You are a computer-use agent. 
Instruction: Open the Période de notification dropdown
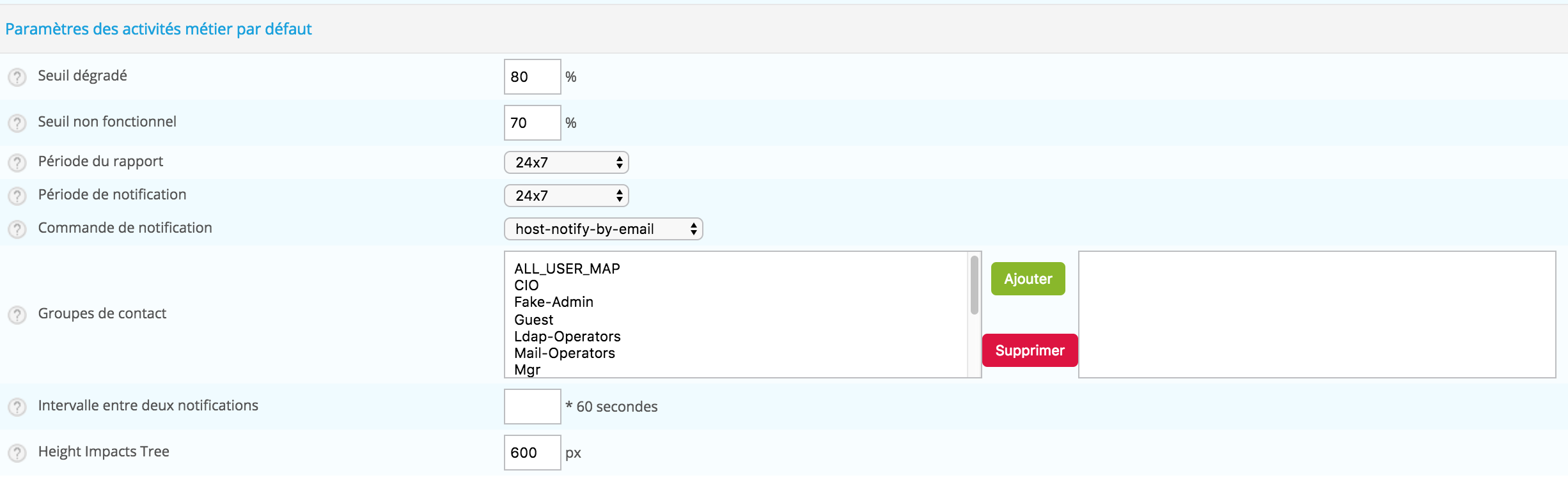tap(567, 196)
